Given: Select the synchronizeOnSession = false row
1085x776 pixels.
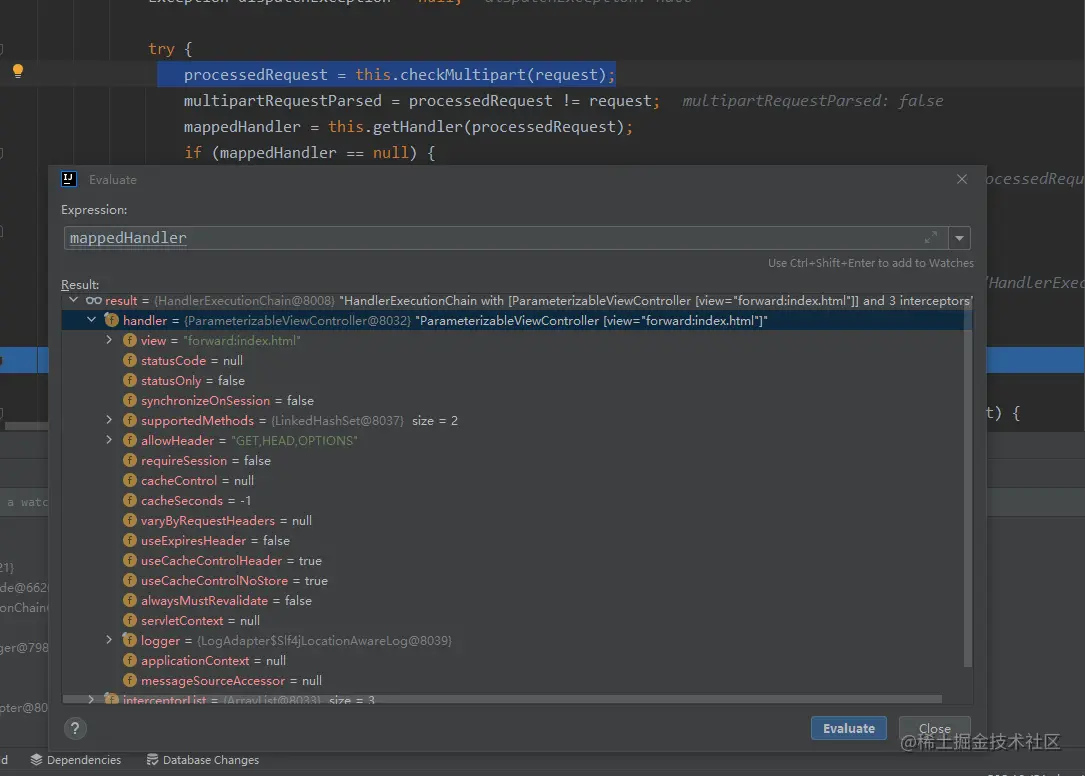Looking at the screenshot, I should [x=513, y=401].
